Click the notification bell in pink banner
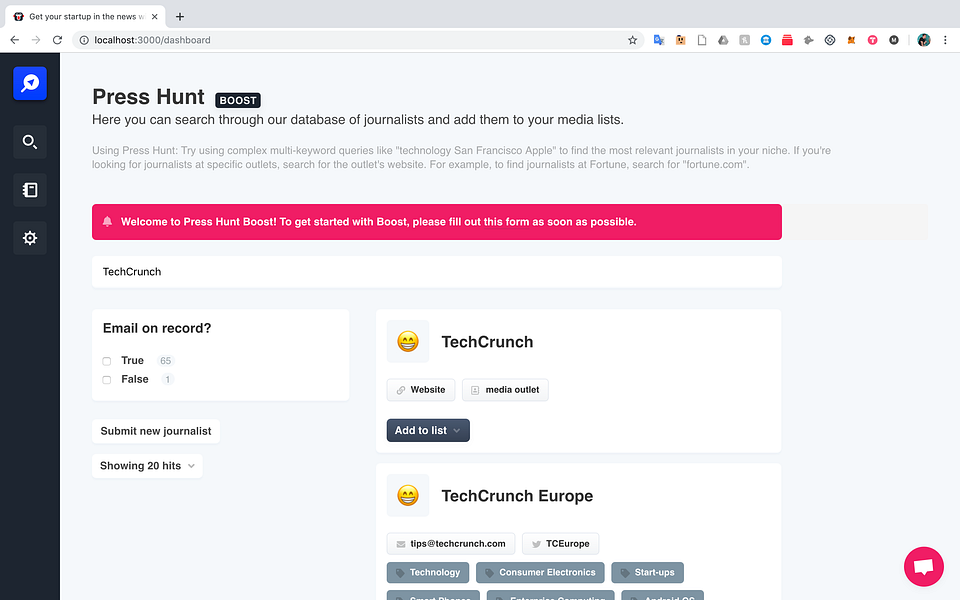The height and width of the screenshot is (600, 960). click(x=107, y=222)
